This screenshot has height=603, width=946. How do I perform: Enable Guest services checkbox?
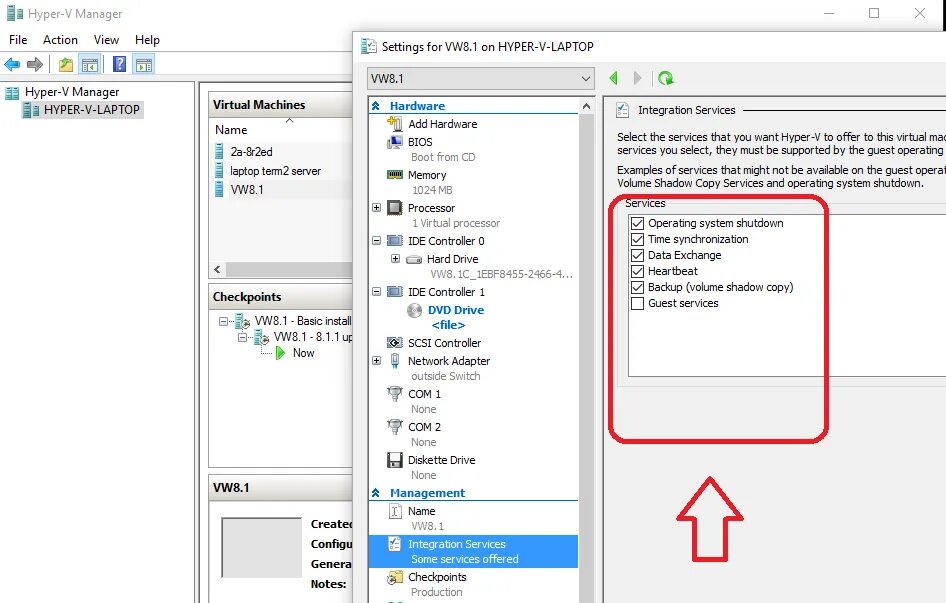637,303
